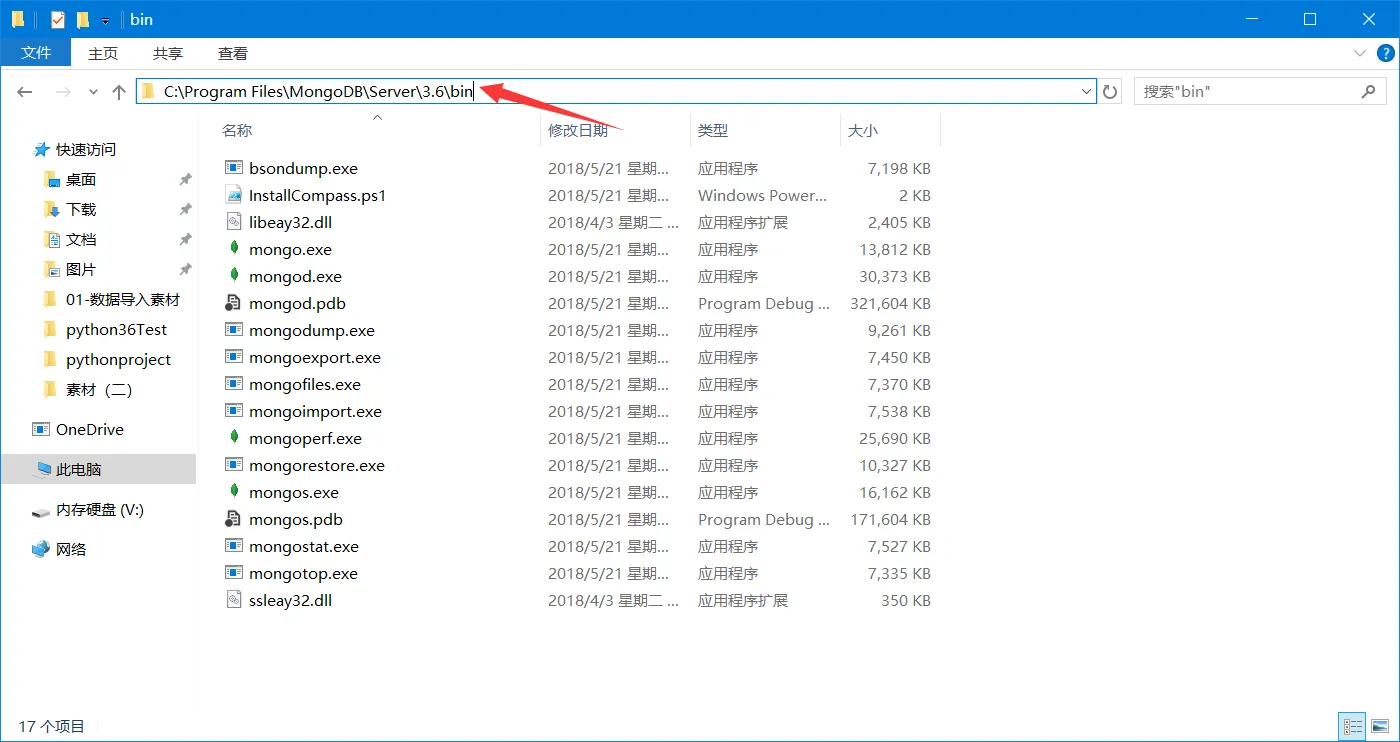Click the InstallCompass.ps1 script icon
This screenshot has height=742, width=1400.
tap(234, 195)
